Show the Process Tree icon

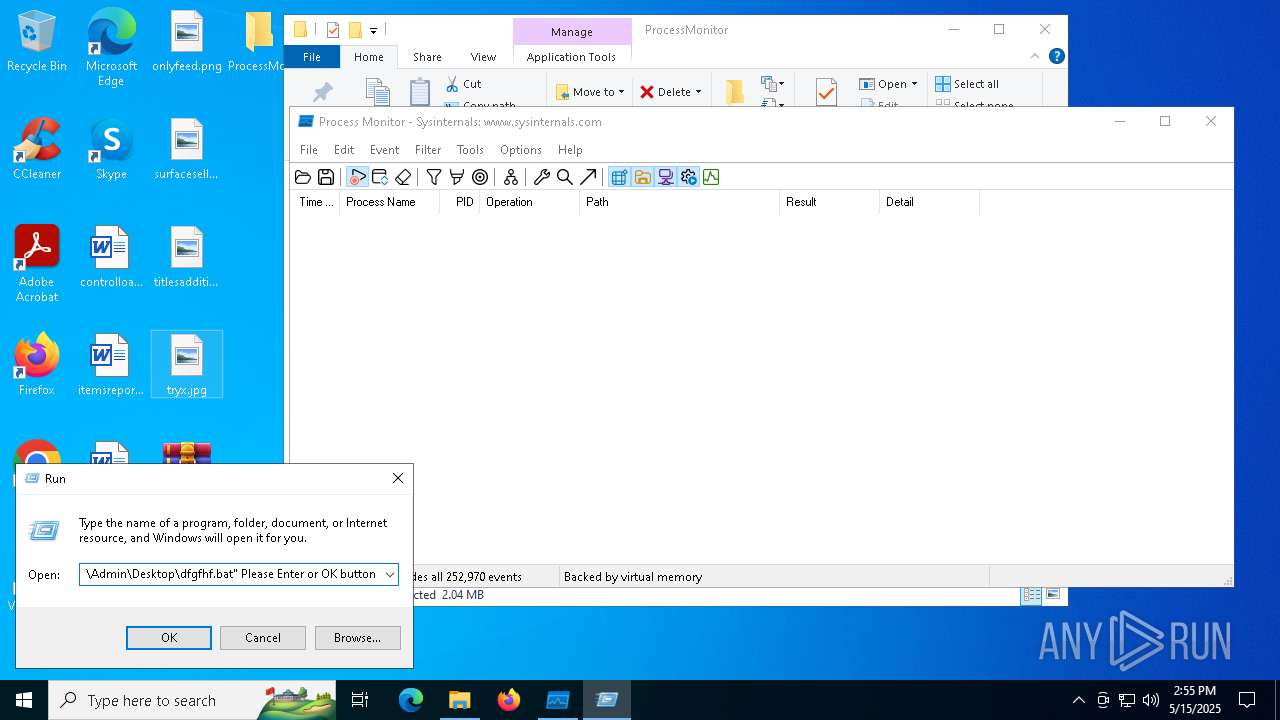coord(511,177)
